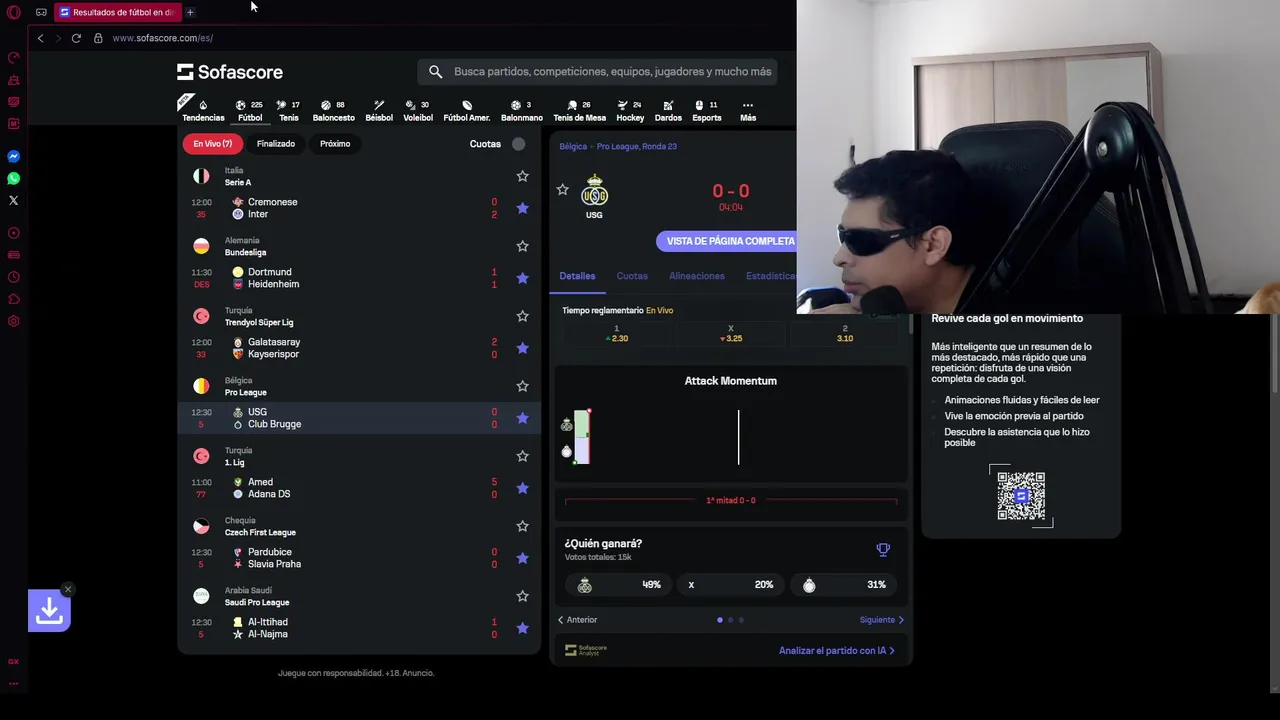Select the Hockey sport category
1280x720 pixels.
(630, 110)
